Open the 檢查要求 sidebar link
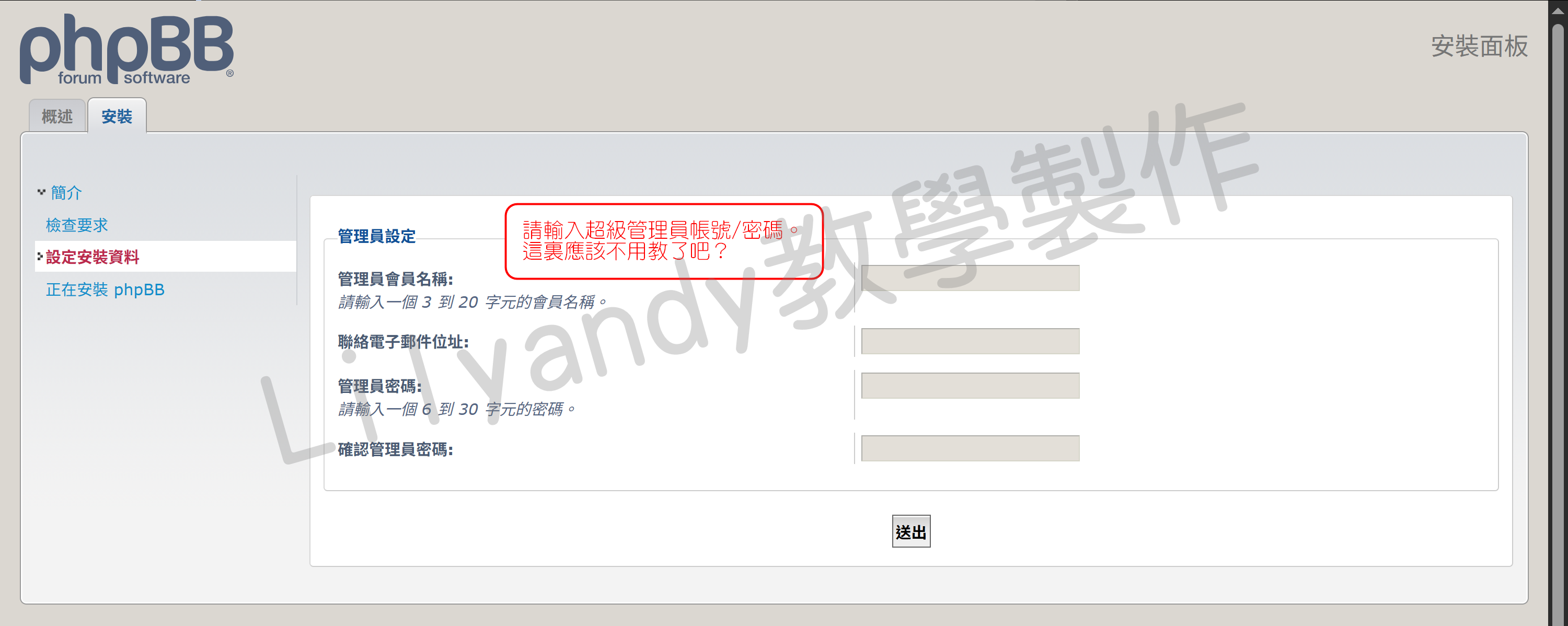1568x626 pixels. click(77, 225)
